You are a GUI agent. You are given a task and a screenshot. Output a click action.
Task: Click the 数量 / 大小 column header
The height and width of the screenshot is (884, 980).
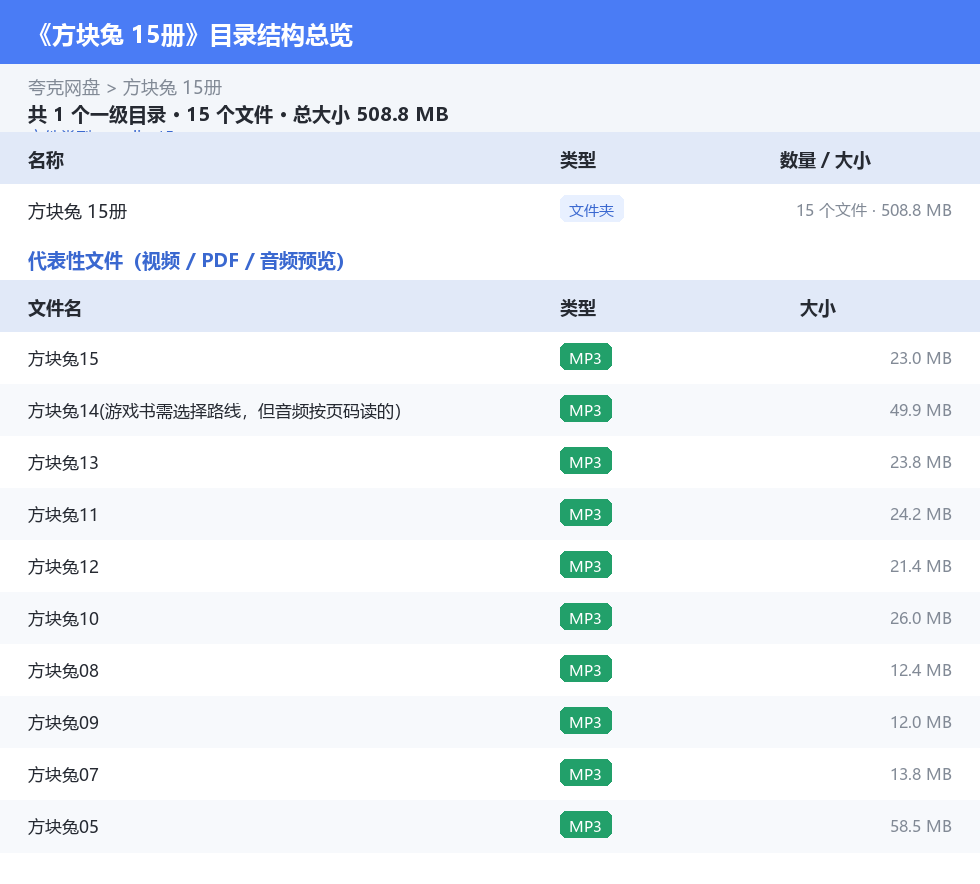pos(825,160)
